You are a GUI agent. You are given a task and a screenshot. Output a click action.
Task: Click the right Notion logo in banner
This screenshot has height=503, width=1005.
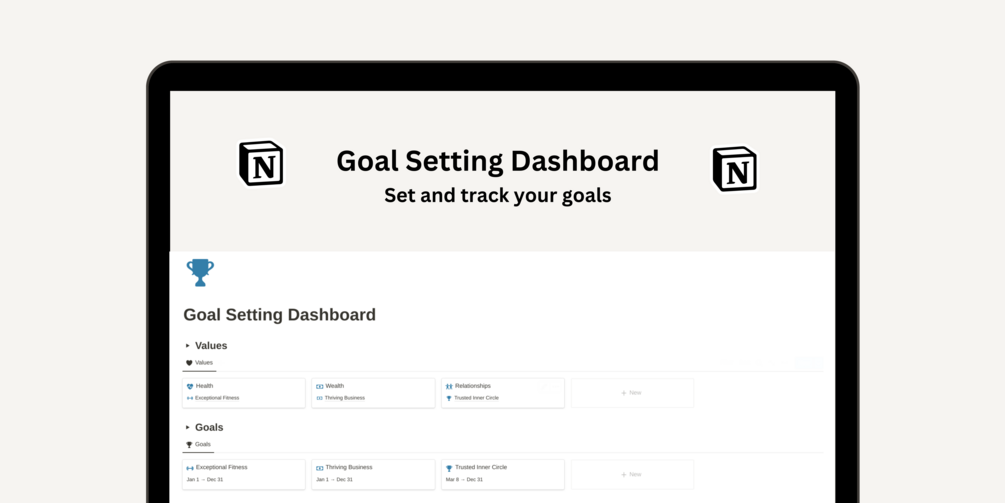[x=735, y=169]
